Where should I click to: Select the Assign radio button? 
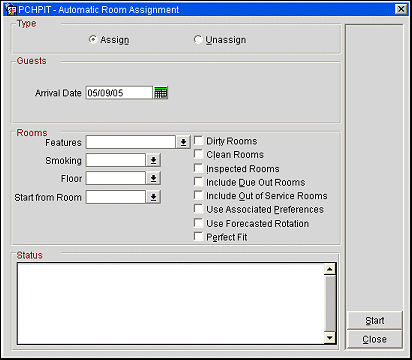point(93,39)
